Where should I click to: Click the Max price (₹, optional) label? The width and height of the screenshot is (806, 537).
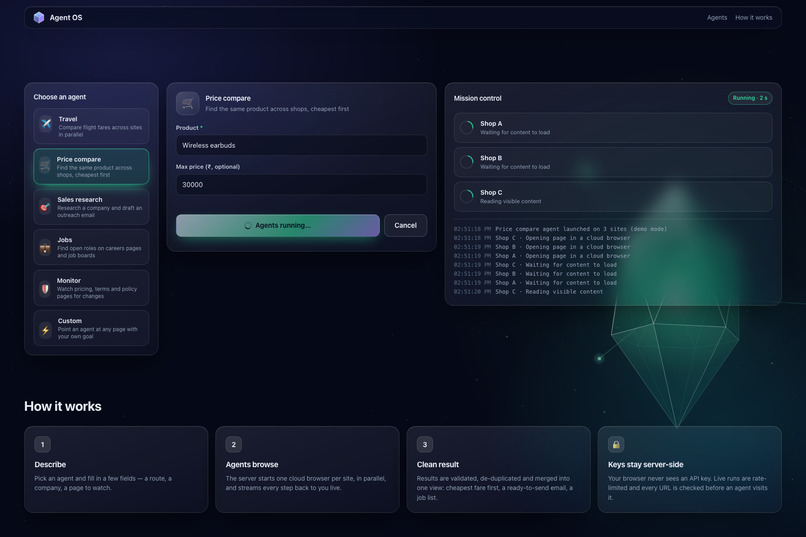[x=208, y=166]
